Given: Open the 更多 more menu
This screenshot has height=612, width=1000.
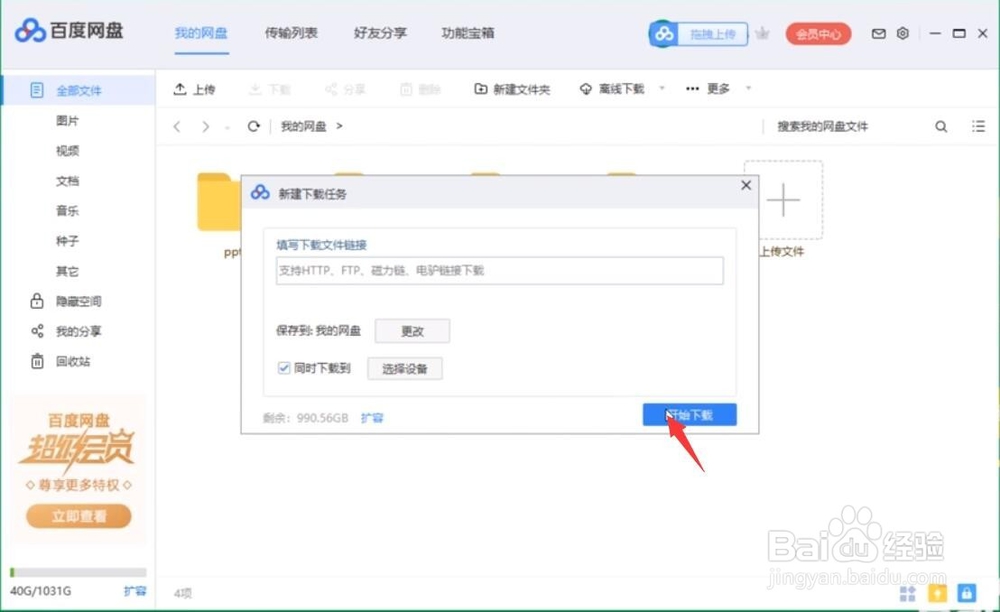Looking at the screenshot, I should [708, 89].
